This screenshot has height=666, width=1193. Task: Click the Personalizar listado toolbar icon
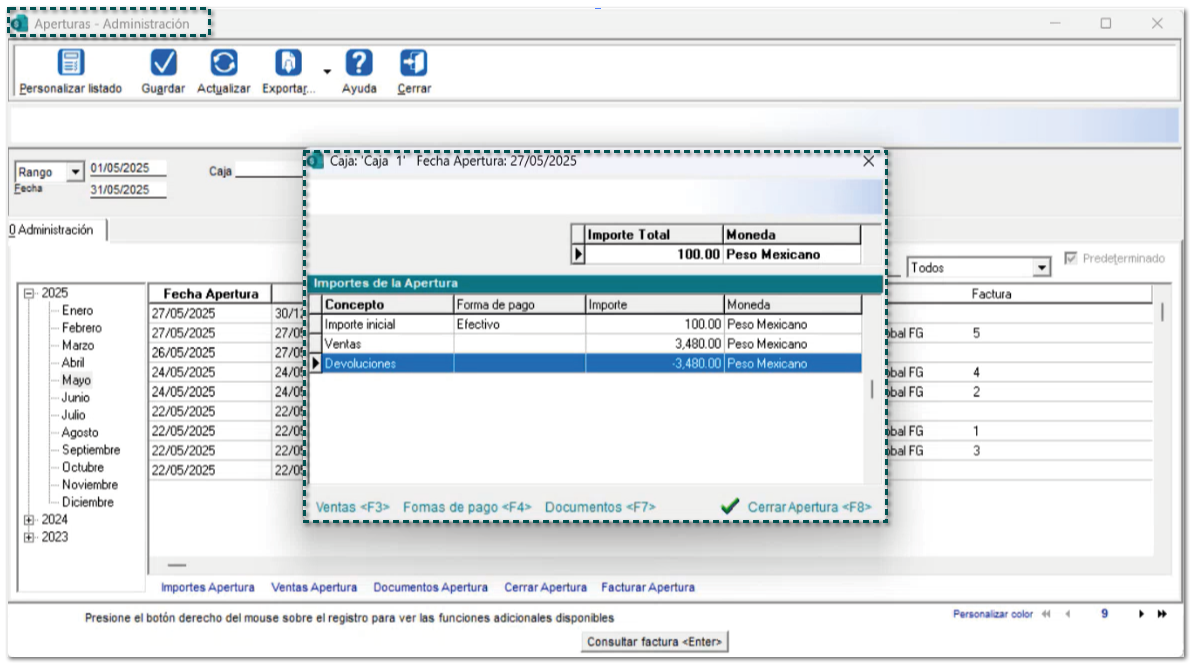tap(70, 63)
